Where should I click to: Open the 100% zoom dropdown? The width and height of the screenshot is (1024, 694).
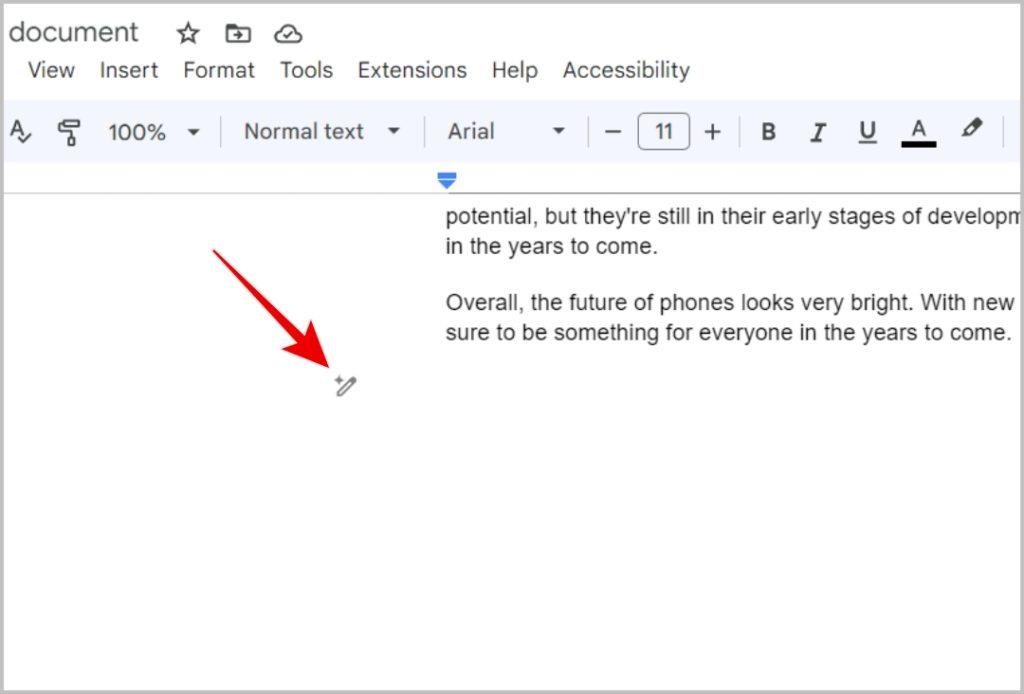coord(154,132)
